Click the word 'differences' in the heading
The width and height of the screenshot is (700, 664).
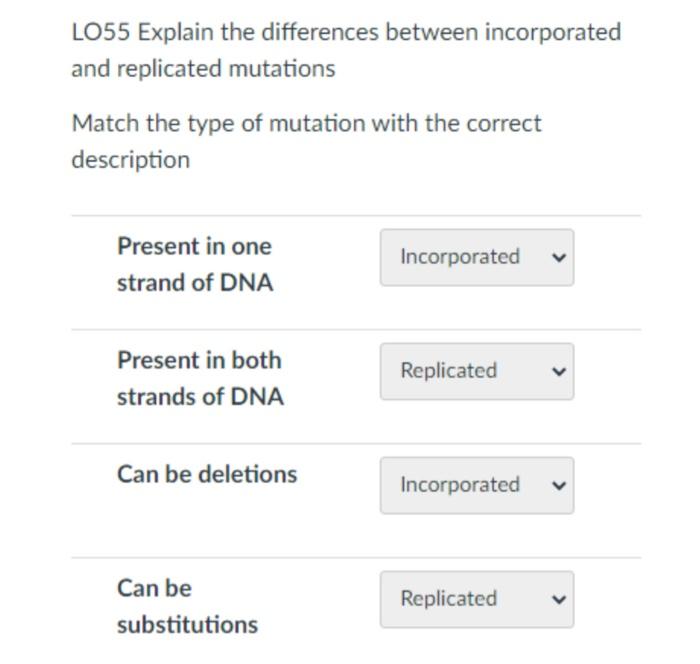pos(320,32)
